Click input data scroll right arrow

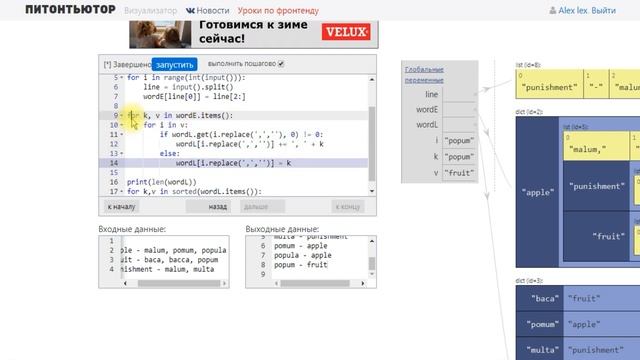pos(224,283)
